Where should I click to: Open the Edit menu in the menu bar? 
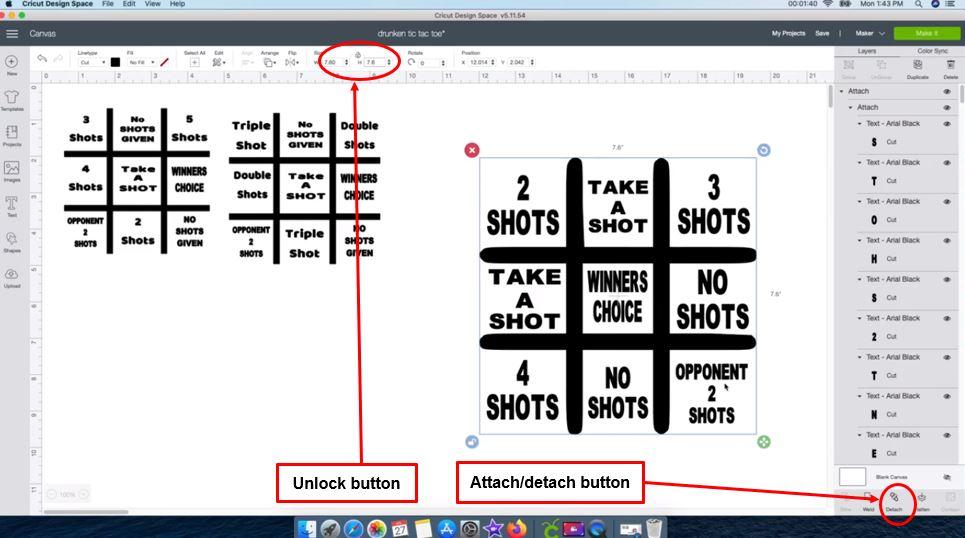[x=129, y=4]
